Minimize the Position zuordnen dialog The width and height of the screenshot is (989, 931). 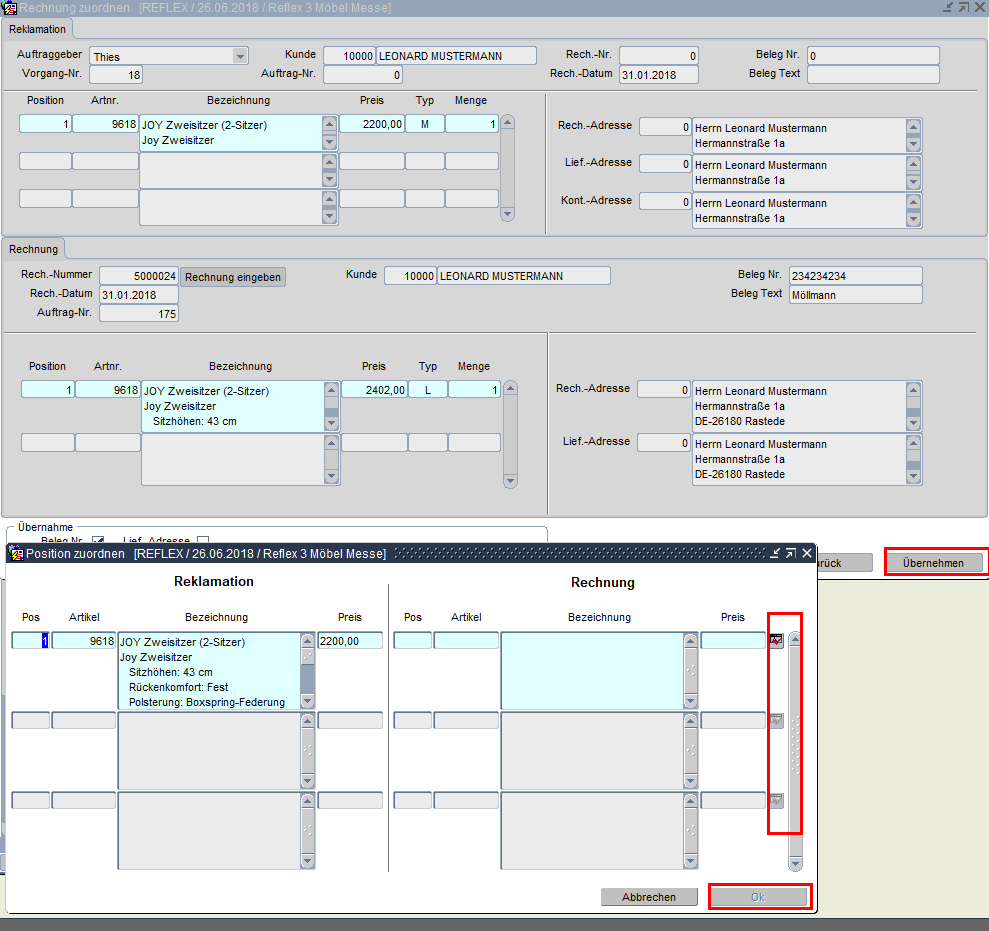(x=774, y=553)
